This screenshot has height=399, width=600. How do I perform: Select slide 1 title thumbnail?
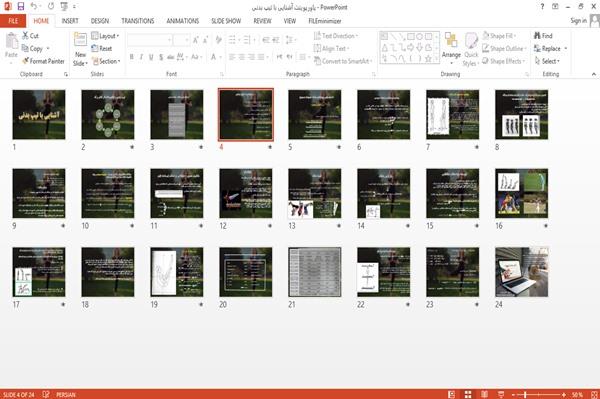tap(39, 114)
